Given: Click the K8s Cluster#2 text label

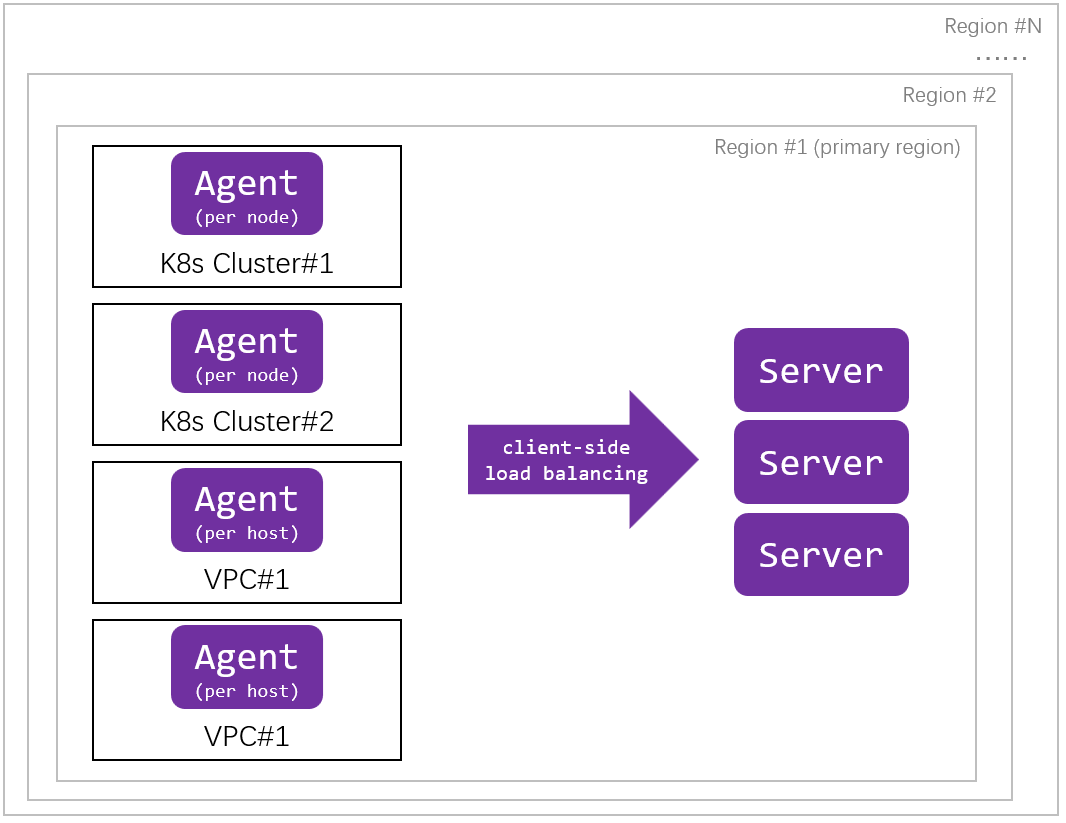Looking at the screenshot, I should pyautogui.click(x=246, y=422).
